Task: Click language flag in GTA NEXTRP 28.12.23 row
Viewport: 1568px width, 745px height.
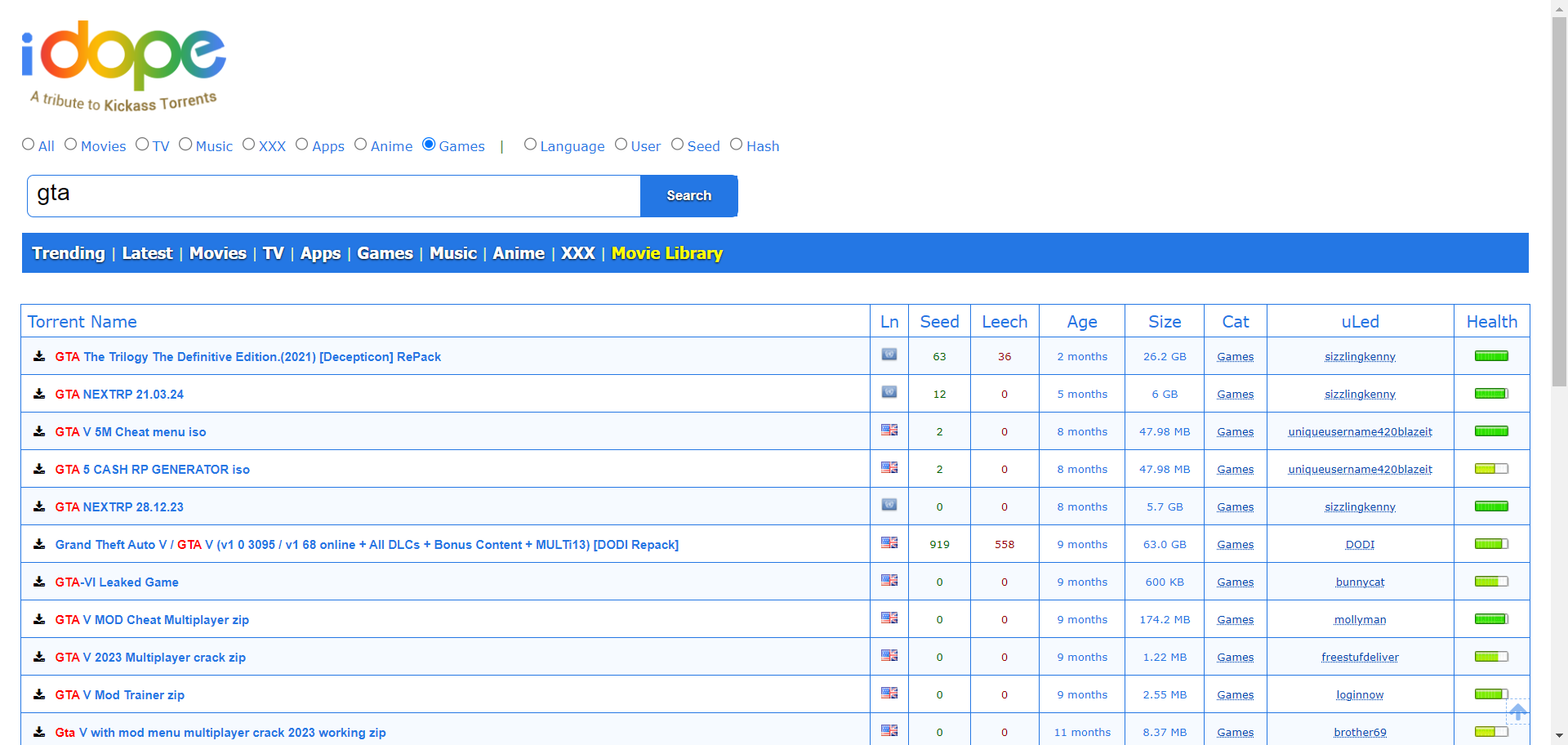Action: point(889,505)
